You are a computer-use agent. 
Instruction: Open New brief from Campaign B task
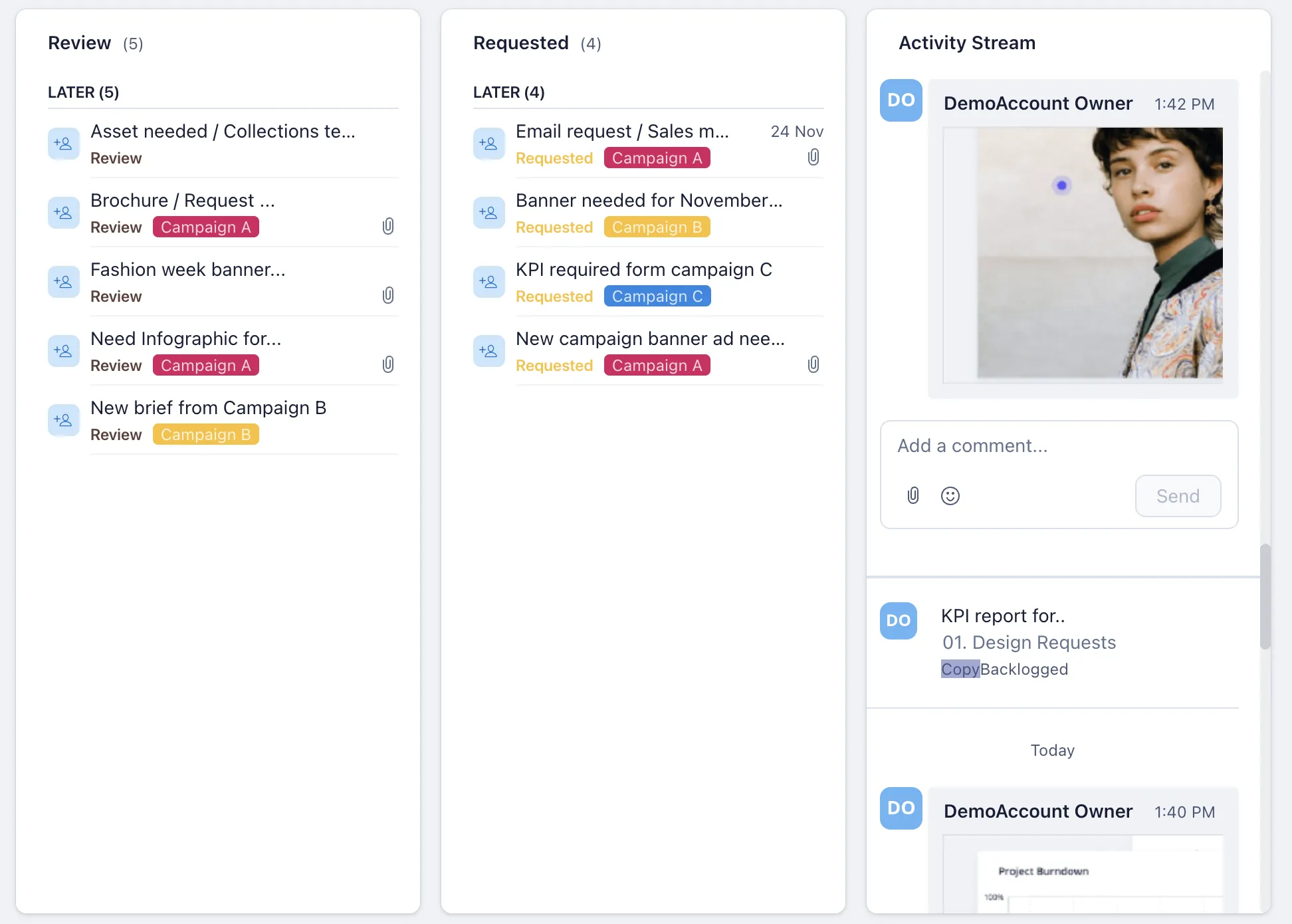(209, 408)
